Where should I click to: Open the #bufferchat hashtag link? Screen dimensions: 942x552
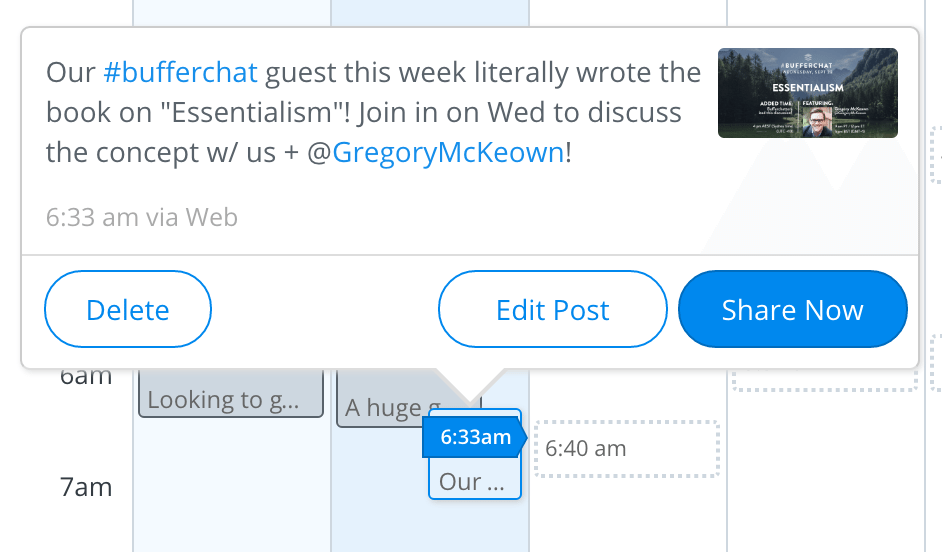click(180, 73)
